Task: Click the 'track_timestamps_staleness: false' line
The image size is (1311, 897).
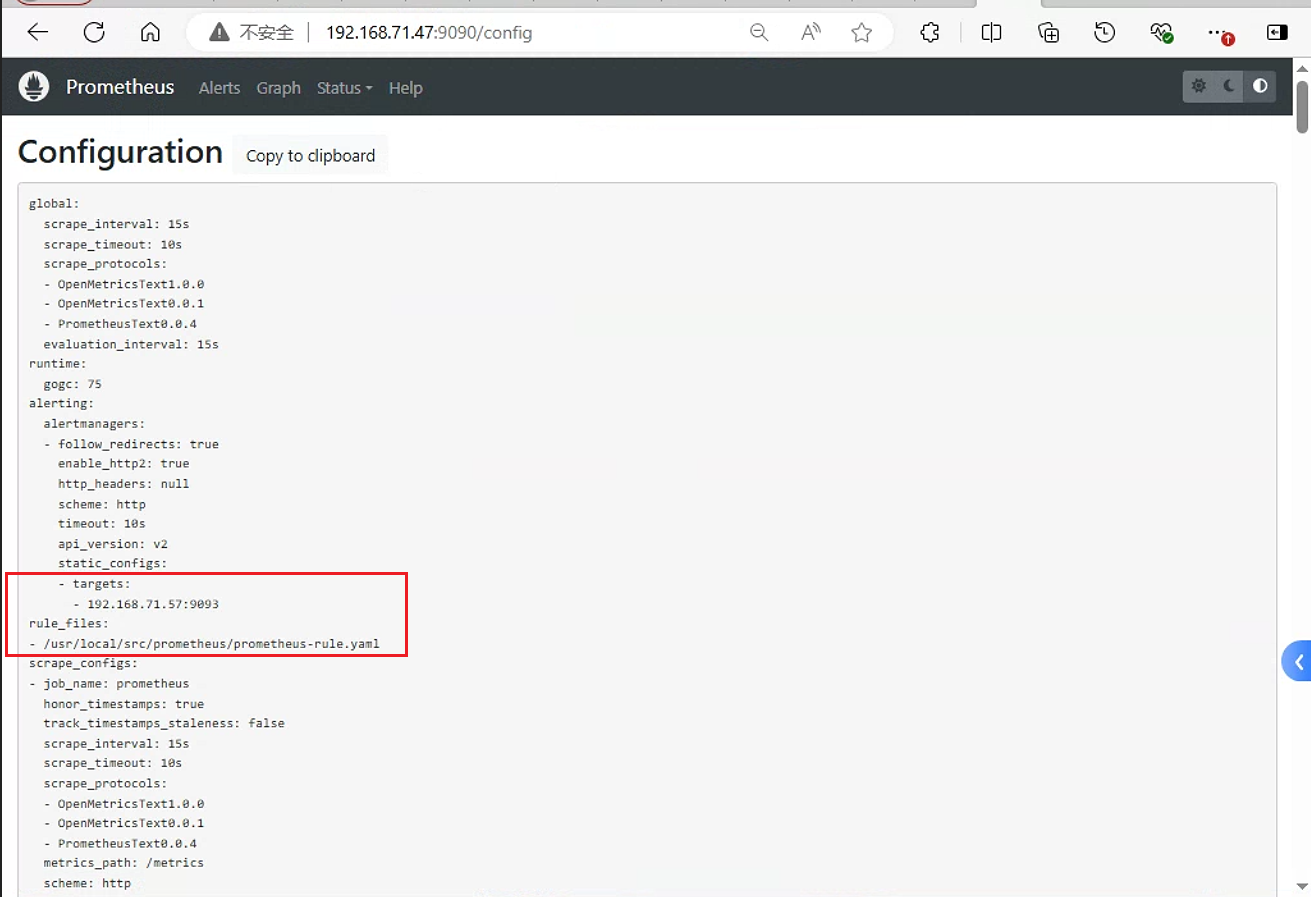Action: [x=164, y=723]
